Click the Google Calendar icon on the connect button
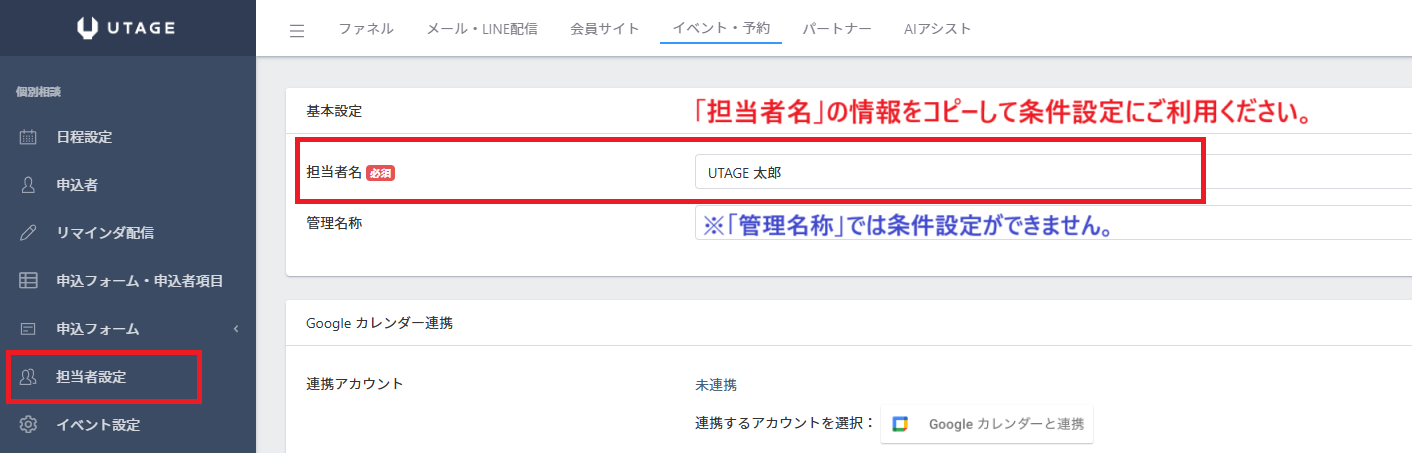This screenshot has width=1412, height=453. 900,424
